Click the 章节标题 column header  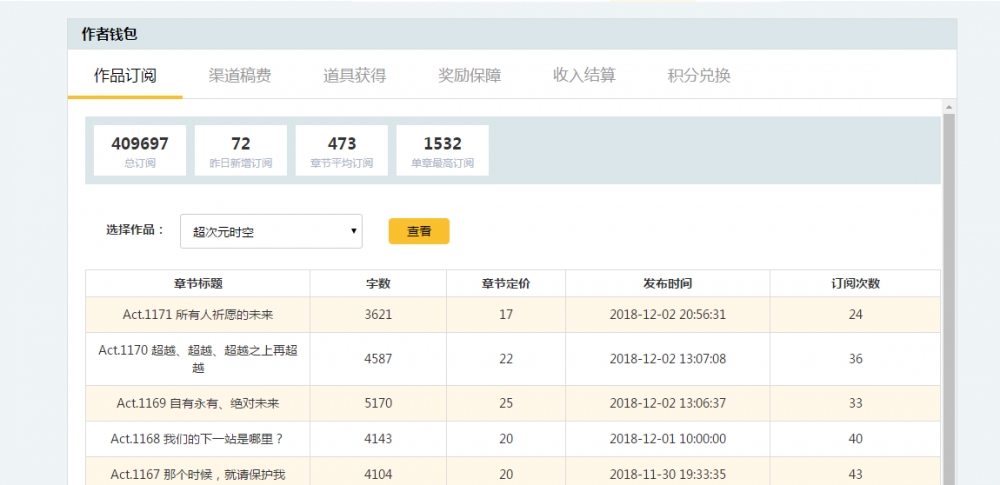(x=198, y=284)
